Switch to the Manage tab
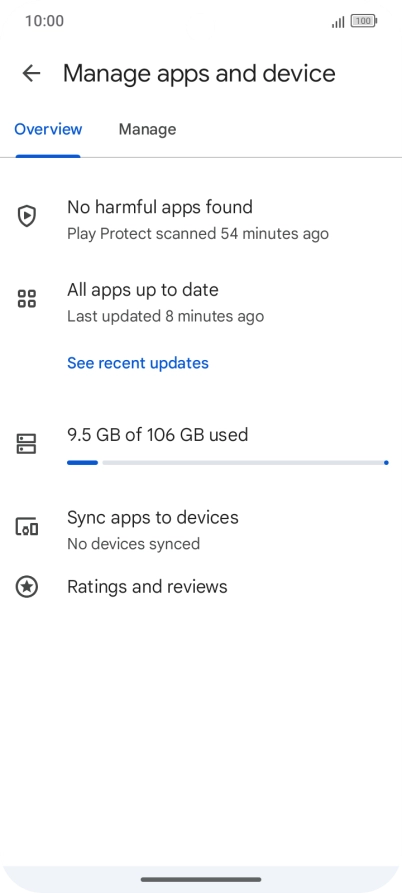The width and height of the screenshot is (402, 893). 147,129
